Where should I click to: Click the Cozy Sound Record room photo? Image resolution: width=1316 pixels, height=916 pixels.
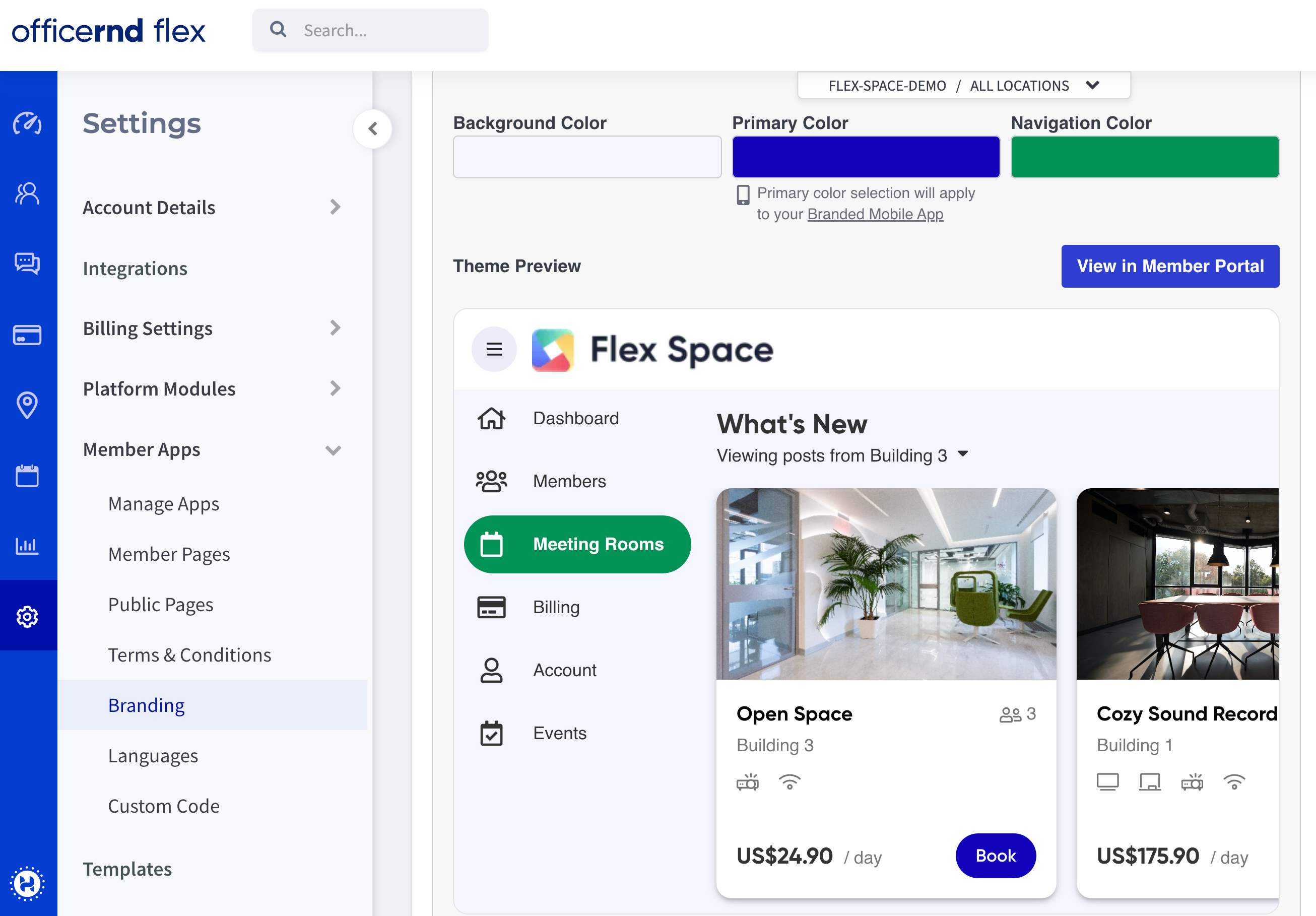[1177, 583]
